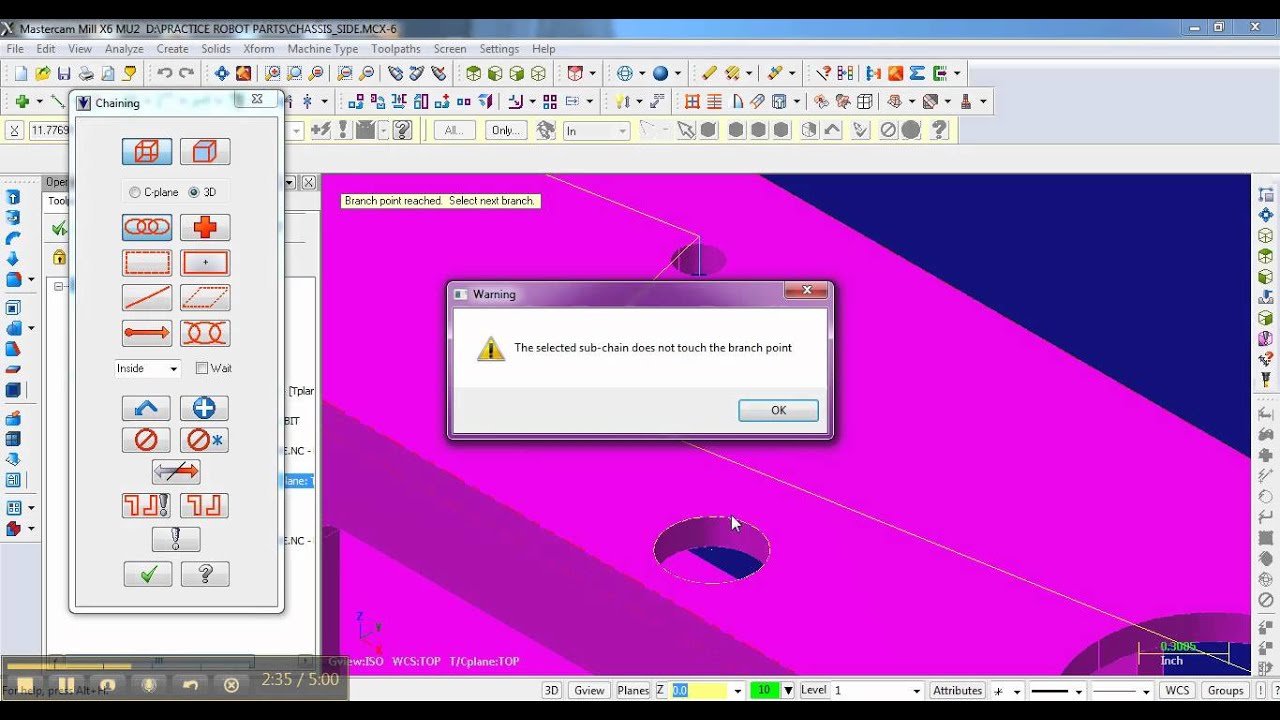This screenshot has width=1280, height=720.
Task: Open the Analyze menu
Action: [124, 48]
